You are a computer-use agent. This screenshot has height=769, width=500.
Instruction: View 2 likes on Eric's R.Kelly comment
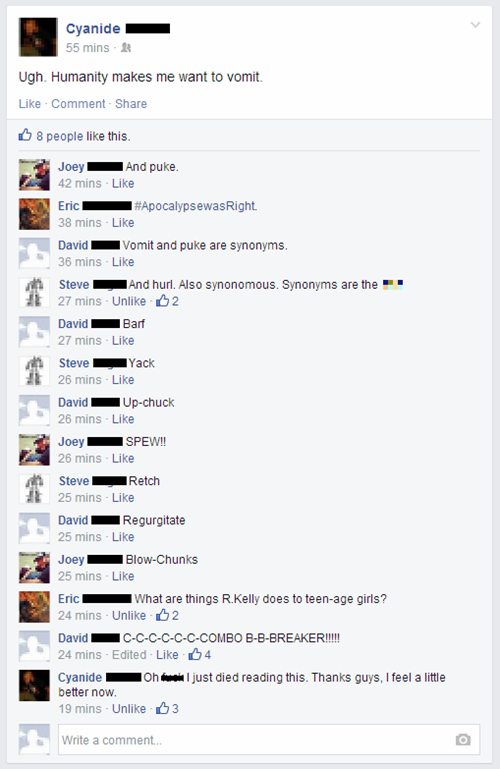point(167,615)
